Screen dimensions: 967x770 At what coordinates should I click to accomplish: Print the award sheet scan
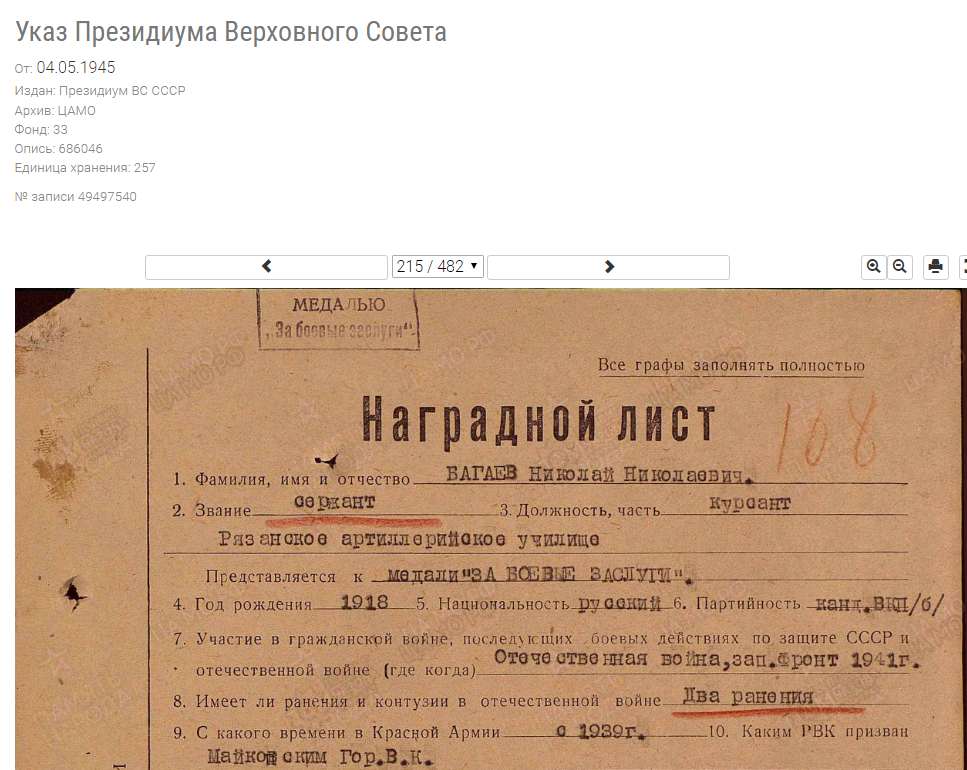point(936,266)
